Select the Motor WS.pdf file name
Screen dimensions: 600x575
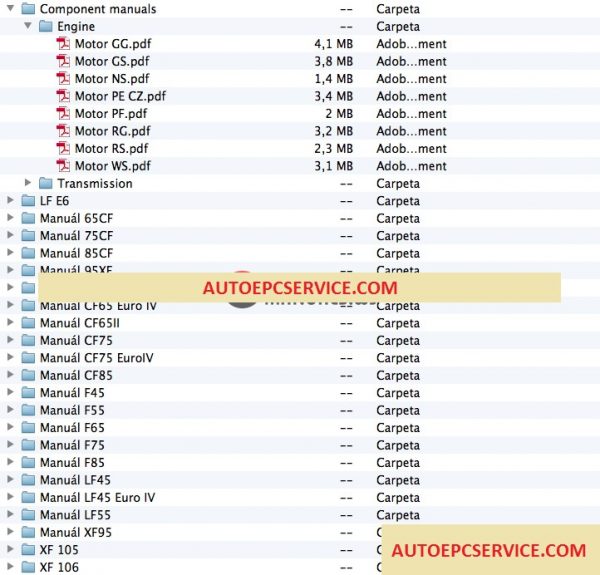(112, 166)
